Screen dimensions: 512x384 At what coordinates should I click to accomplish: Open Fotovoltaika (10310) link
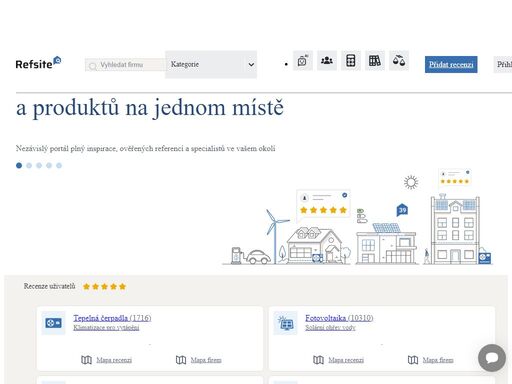click(x=339, y=318)
